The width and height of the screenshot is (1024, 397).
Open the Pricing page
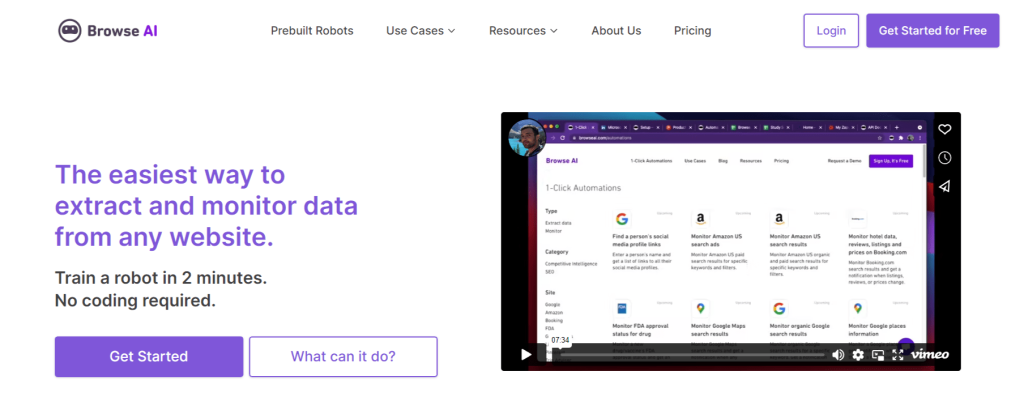[x=693, y=31]
